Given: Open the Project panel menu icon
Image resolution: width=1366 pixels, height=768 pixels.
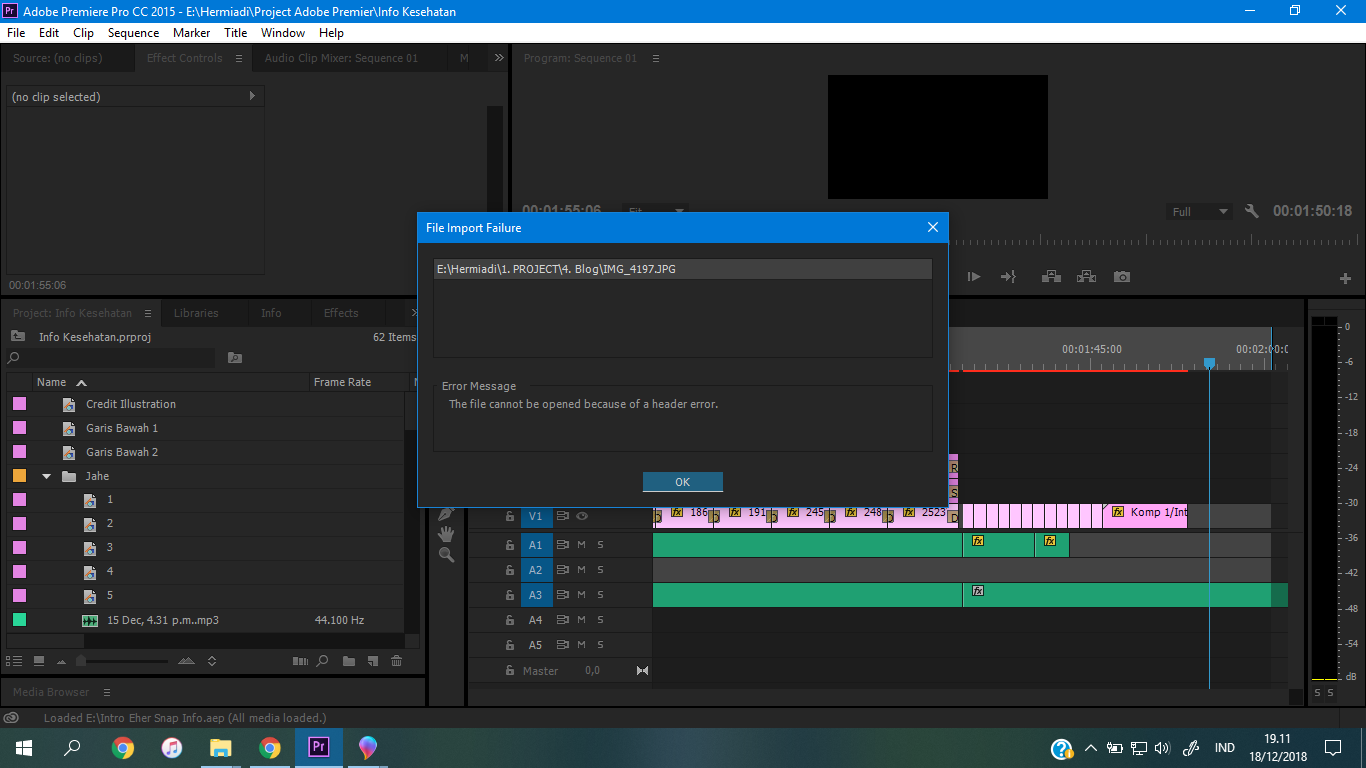Looking at the screenshot, I should click(x=148, y=313).
